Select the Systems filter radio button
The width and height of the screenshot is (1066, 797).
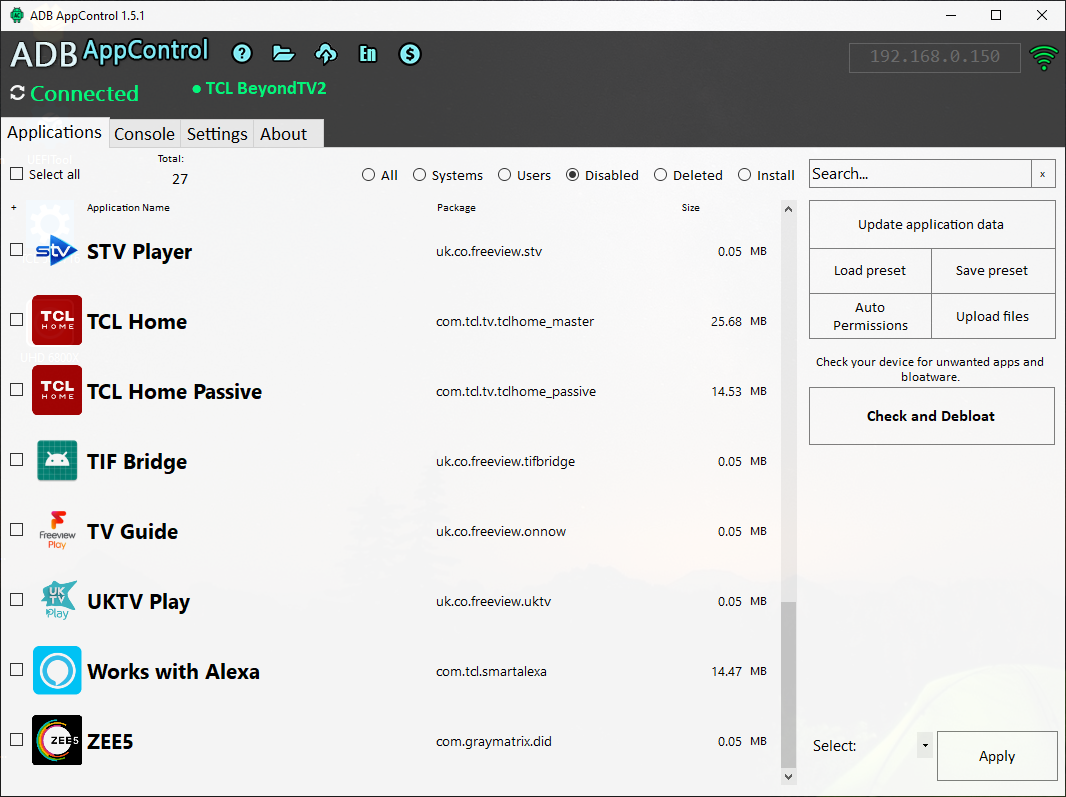click(x=419, y=175)
